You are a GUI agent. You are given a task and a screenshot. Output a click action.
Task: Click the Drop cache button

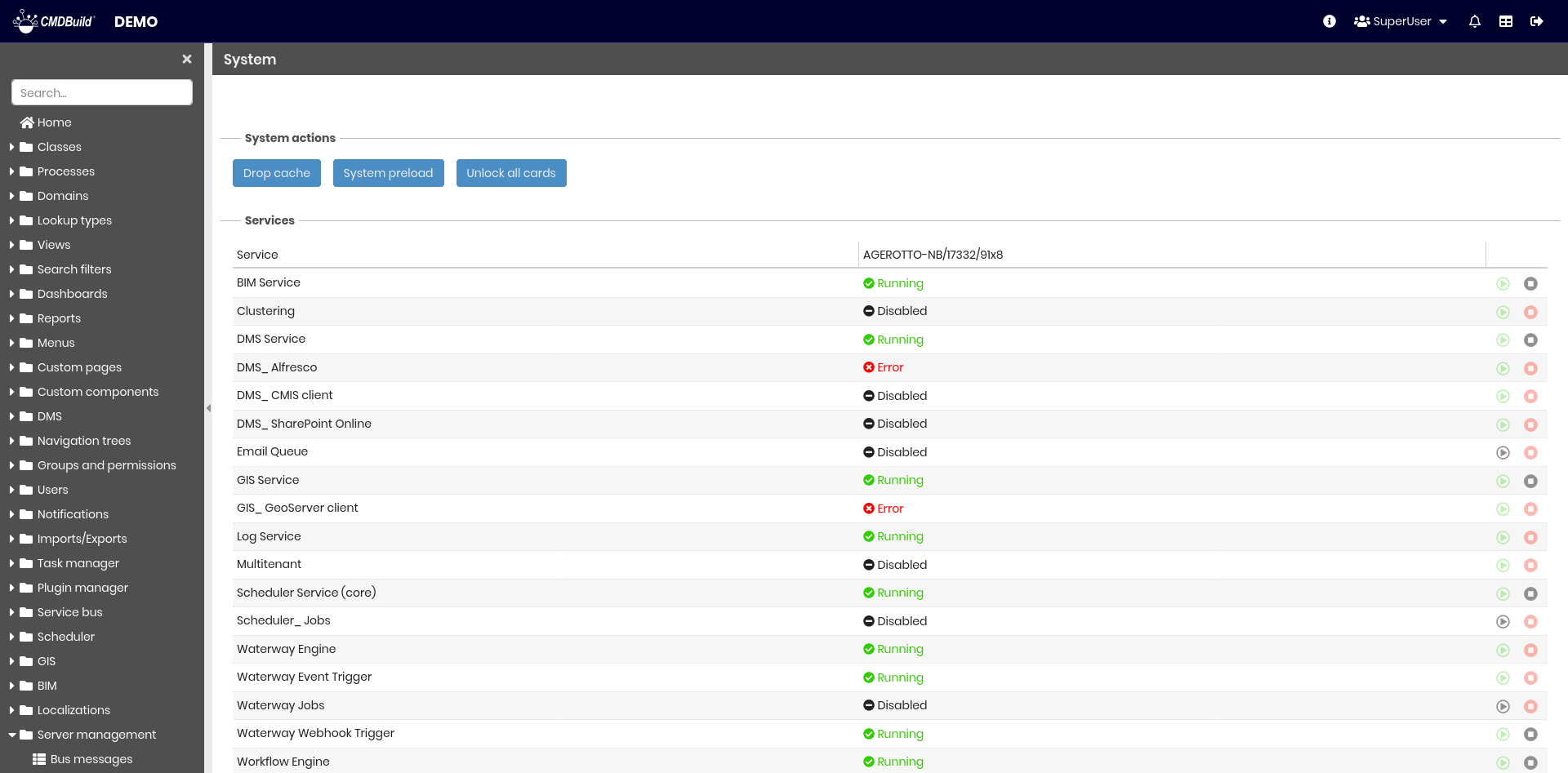point(276,172)
